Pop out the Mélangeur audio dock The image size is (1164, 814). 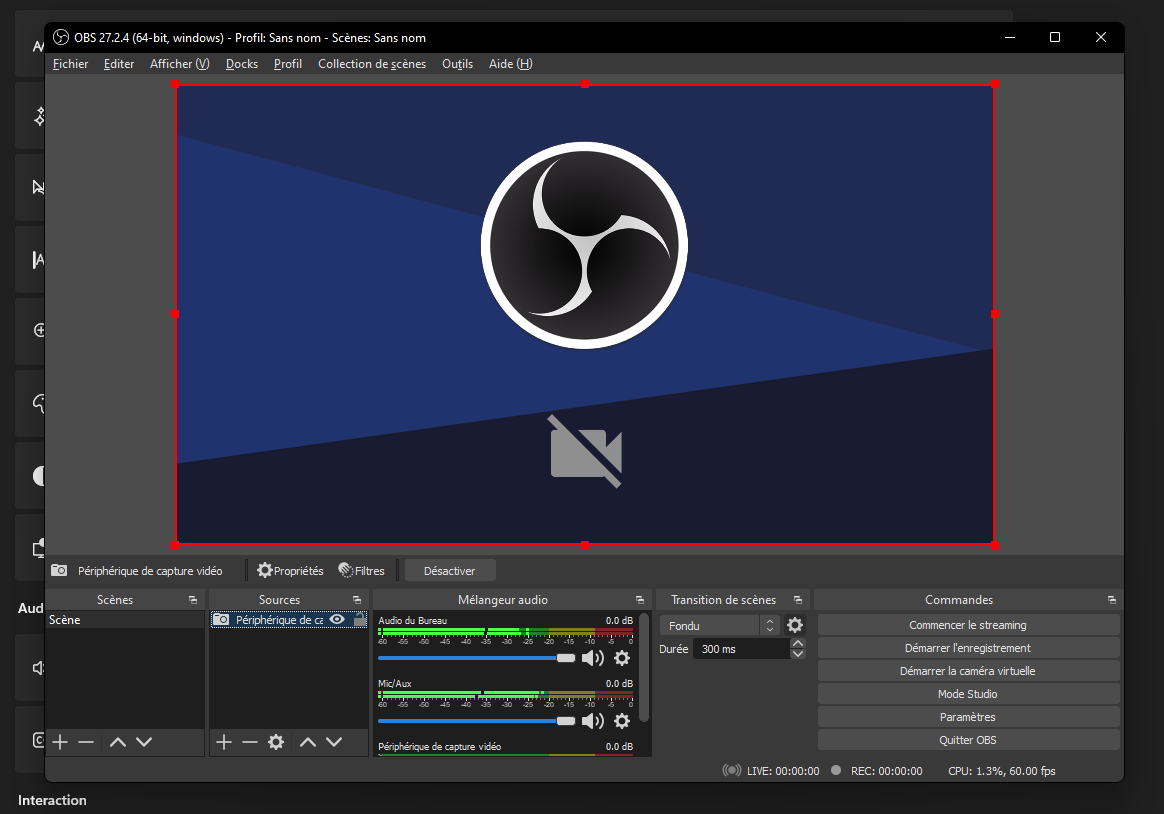coord(639,600)
